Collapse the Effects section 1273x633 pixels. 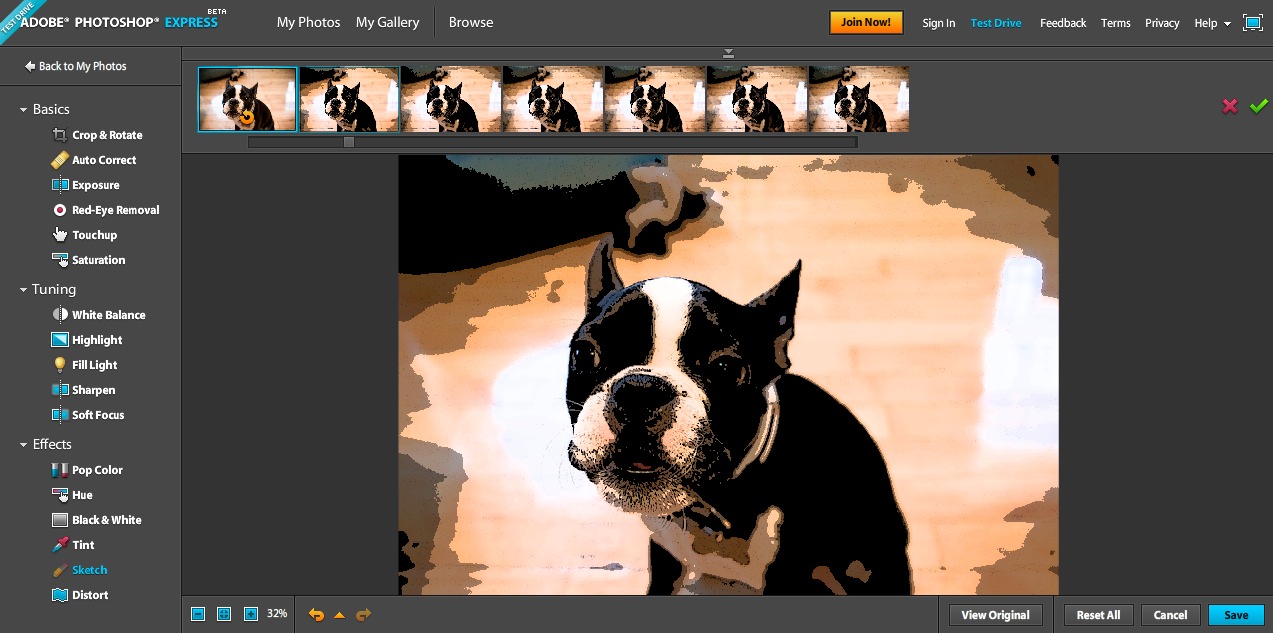coord(24,445)
